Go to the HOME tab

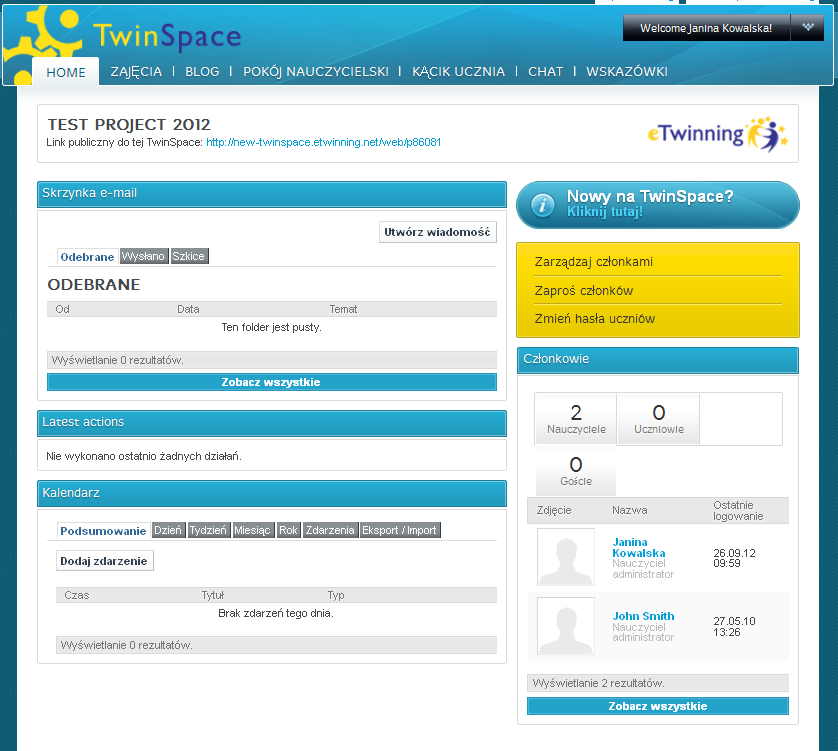point(66,72)
